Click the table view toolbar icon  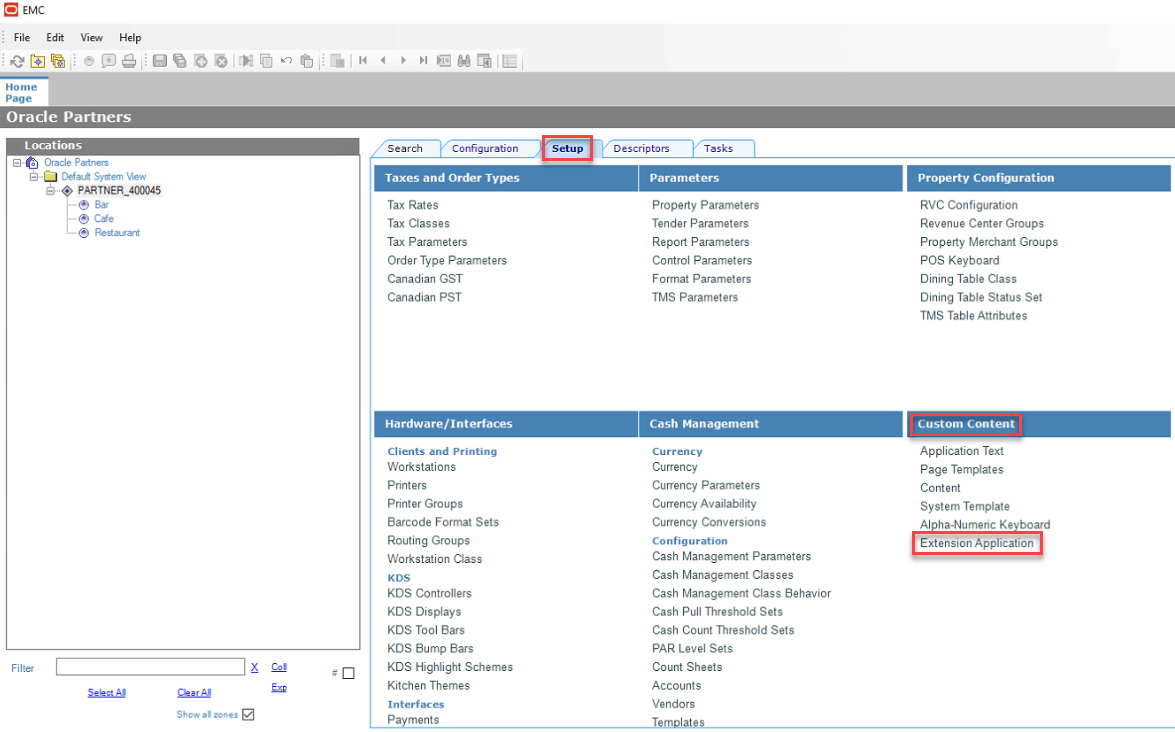[x=510, y=61]
